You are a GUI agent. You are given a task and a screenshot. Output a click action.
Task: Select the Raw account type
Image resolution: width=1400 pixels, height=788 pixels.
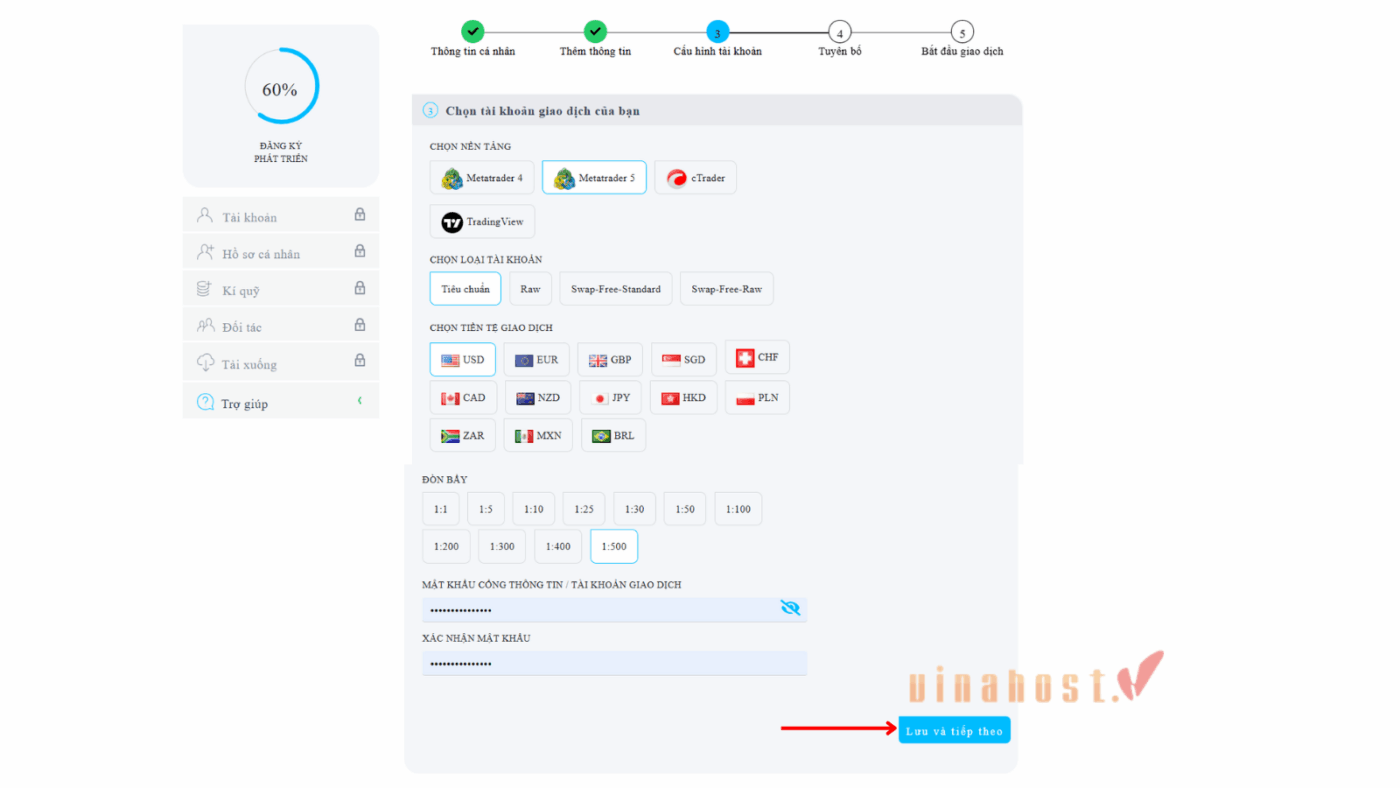pos(530,289)
